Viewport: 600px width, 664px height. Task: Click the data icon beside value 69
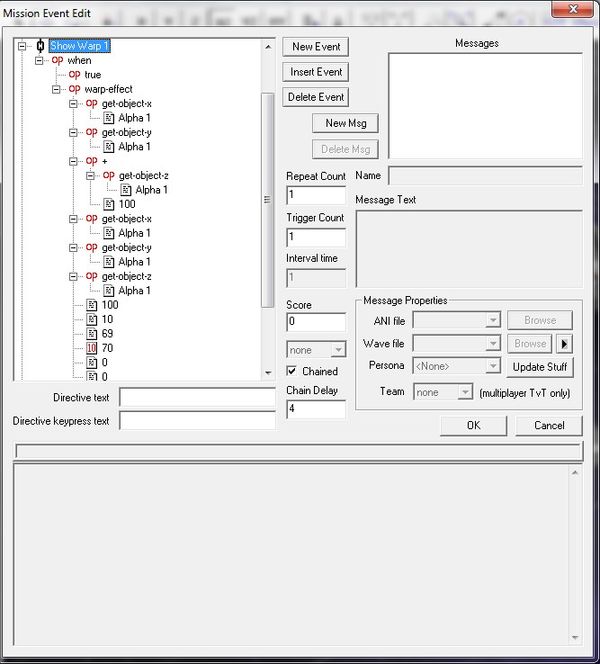(x=92, y=334)
